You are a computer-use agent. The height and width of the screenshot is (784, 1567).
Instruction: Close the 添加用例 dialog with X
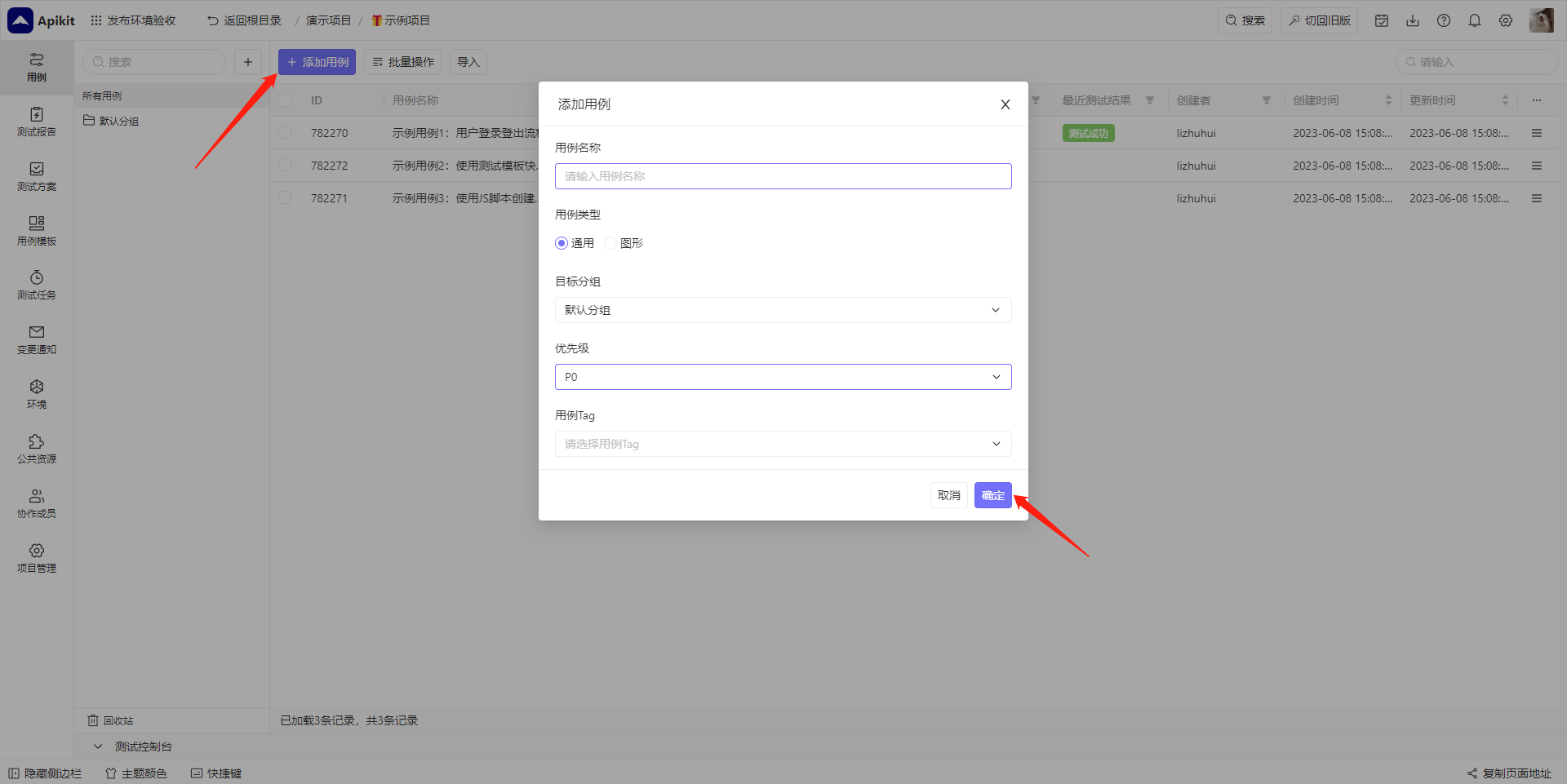(x=1005, y=104)
